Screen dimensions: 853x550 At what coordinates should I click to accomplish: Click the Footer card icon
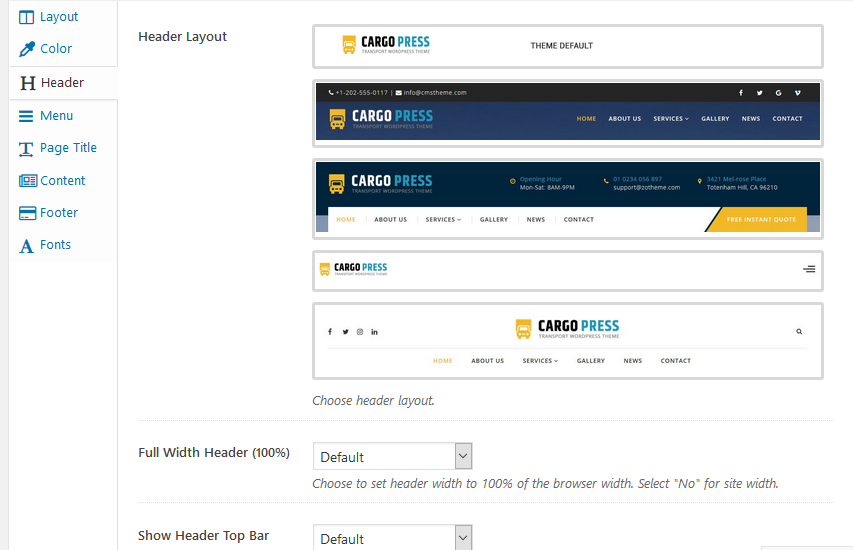(27, 213)
